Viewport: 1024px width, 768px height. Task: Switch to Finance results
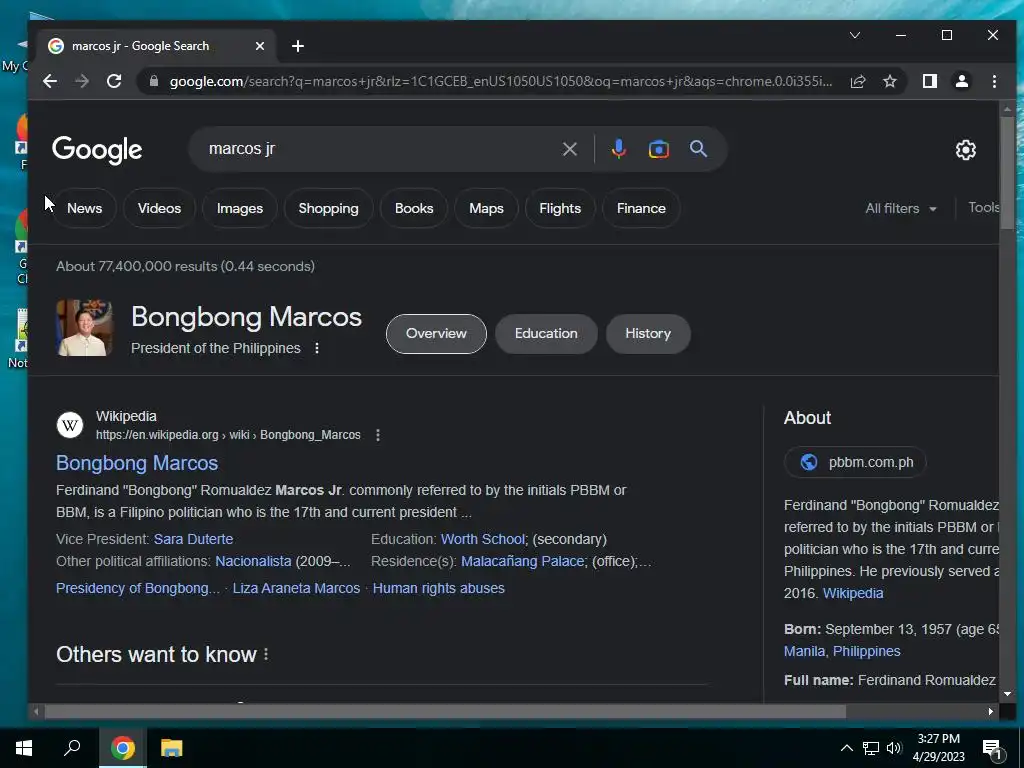tap(641, 208)
